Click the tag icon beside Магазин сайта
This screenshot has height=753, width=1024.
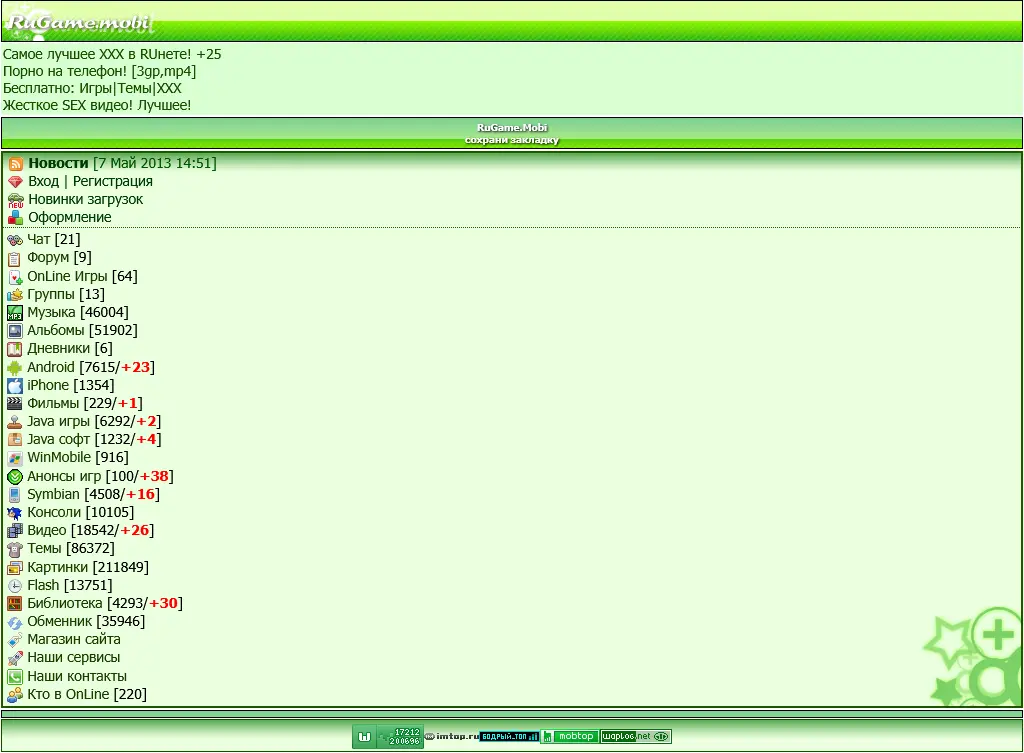click(x=14, y=640)
